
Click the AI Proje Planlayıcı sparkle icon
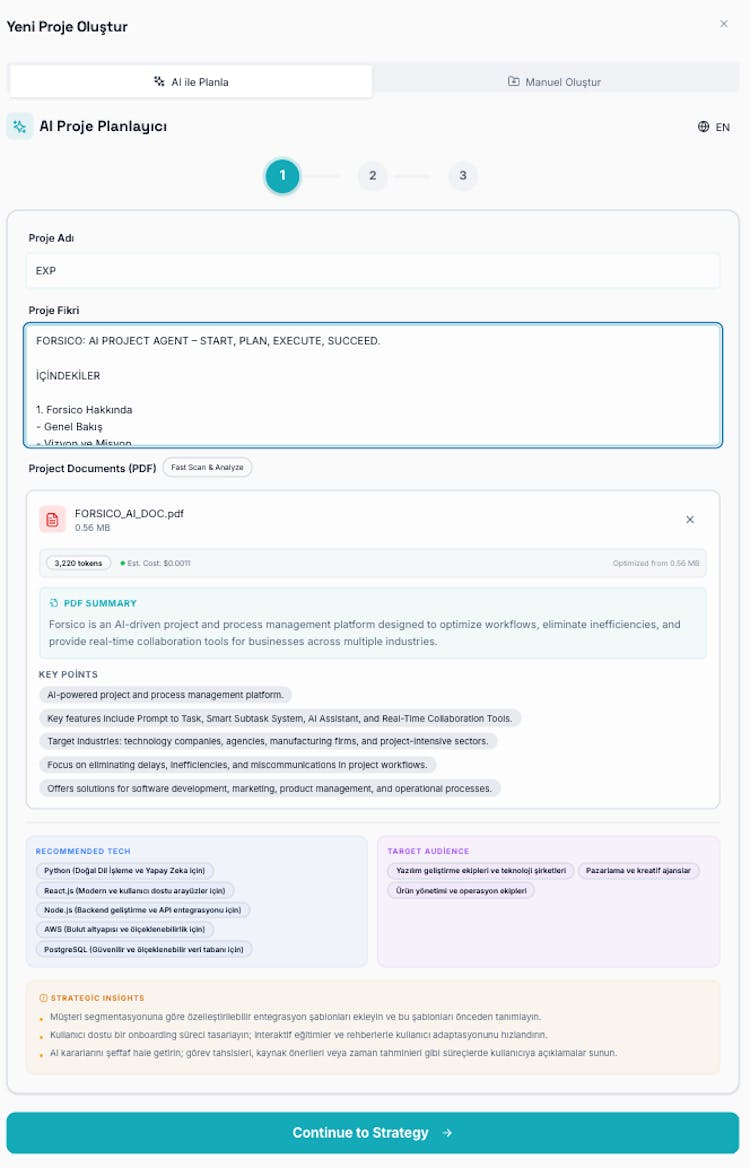click(20, 126)
